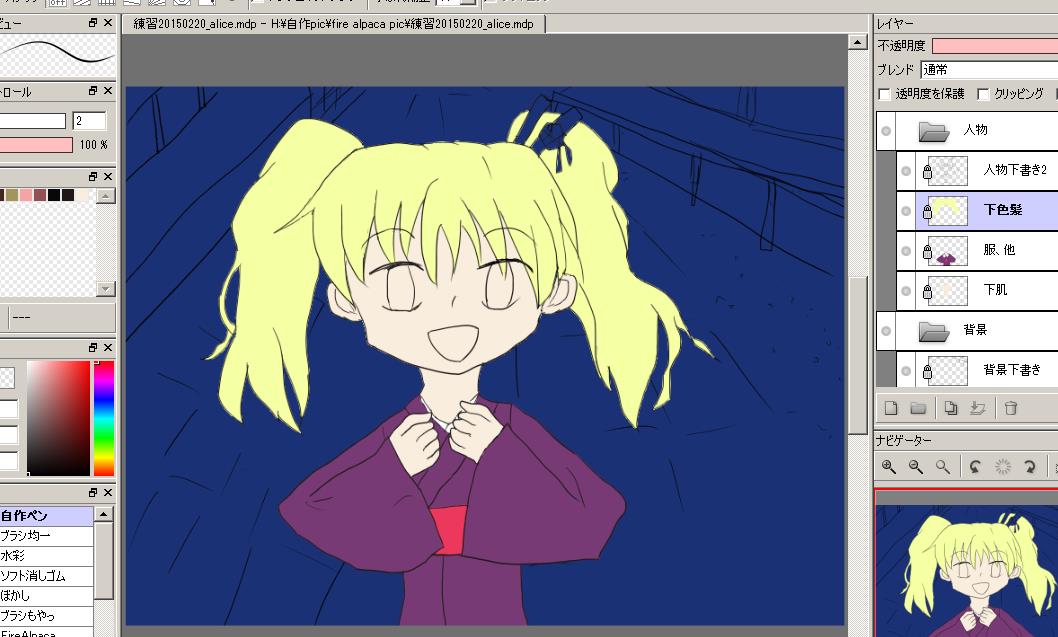Click canvas vertical scrollbar up arrow
This screenshot has height=637, width=1058.
[857, 42]
